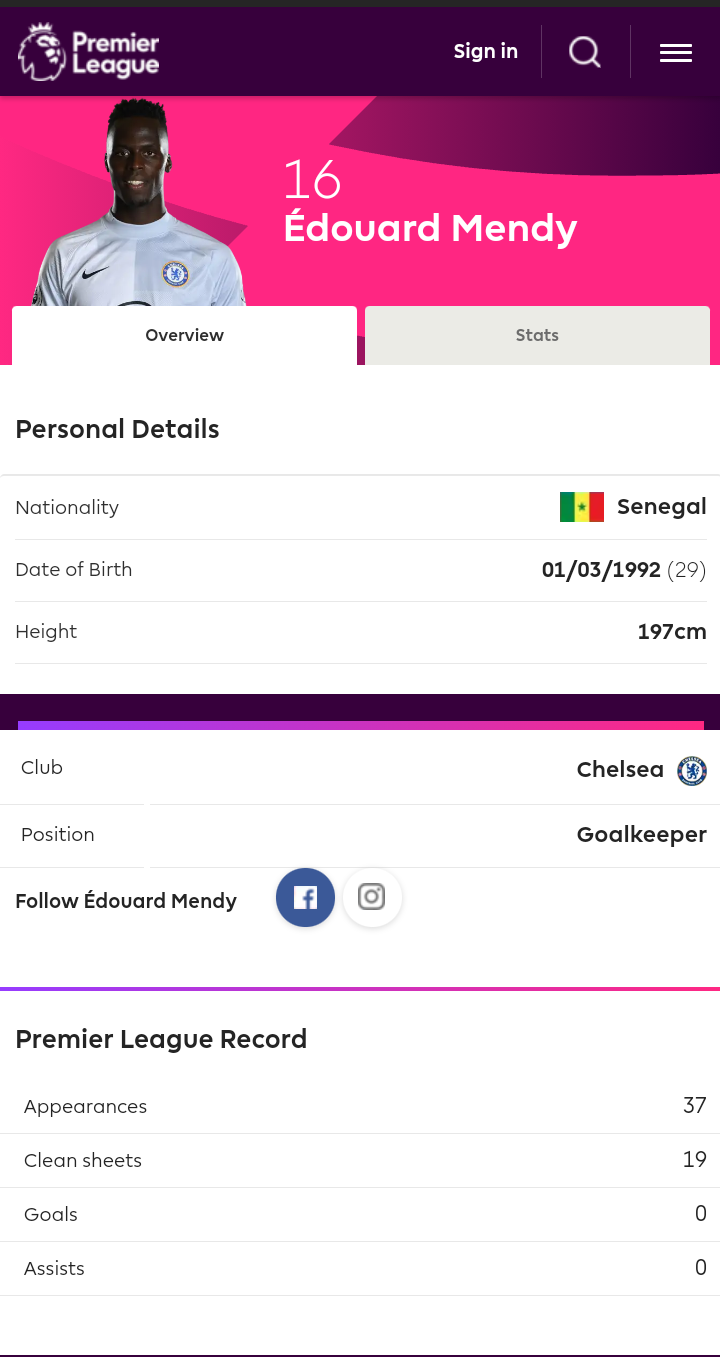This screenshot has height=1357, width=720.
Task: Click the Senegal nationality text
Action: [662, 507]
